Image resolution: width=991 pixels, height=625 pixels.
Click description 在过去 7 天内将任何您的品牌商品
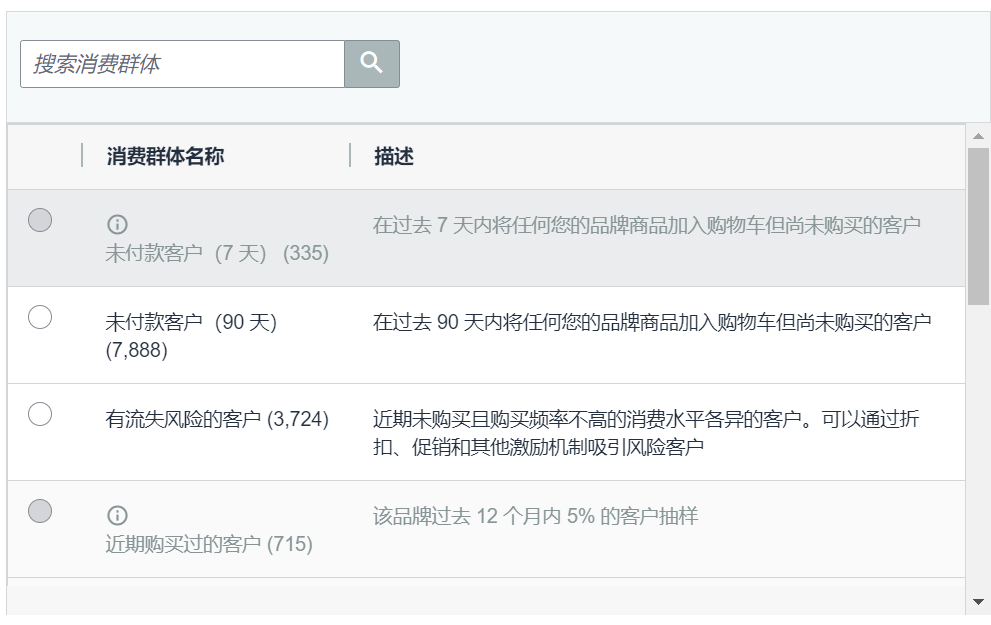(x=647, y=225)
